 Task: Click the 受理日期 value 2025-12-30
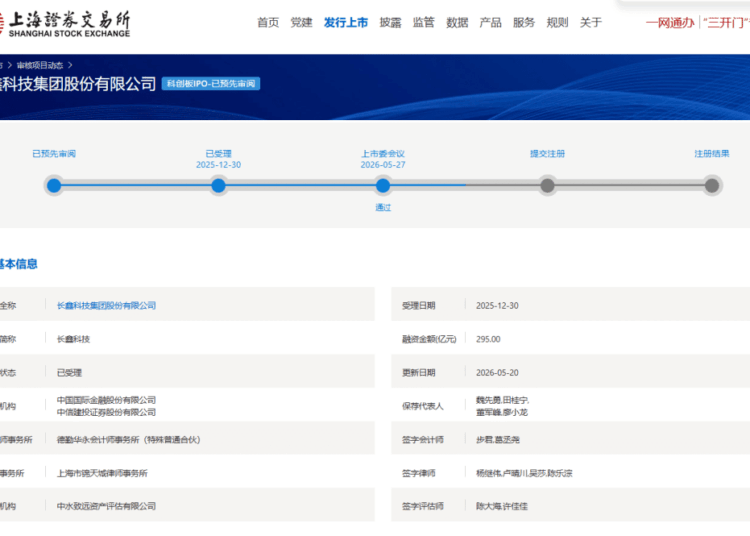497,306
